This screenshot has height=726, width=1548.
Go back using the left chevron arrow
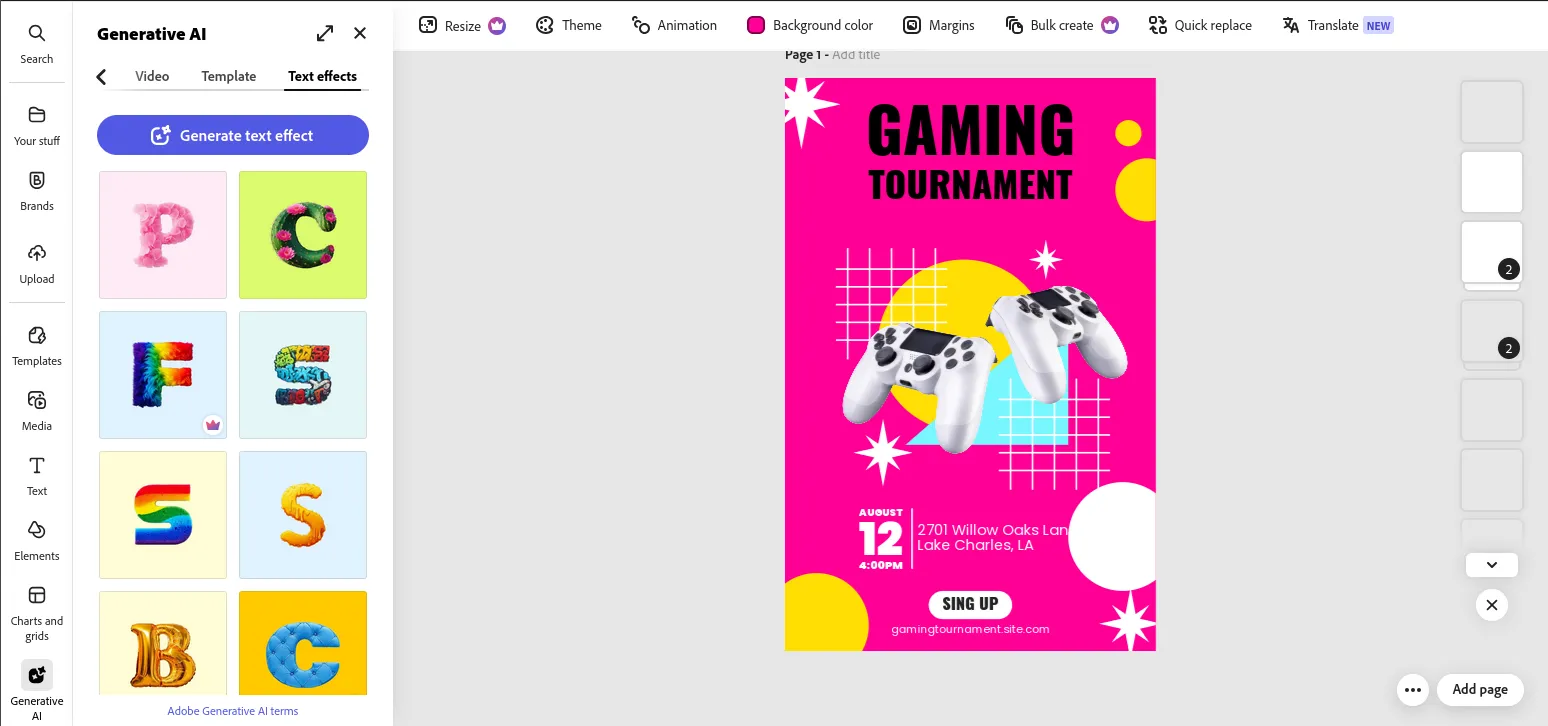click(x=101, y=77)
